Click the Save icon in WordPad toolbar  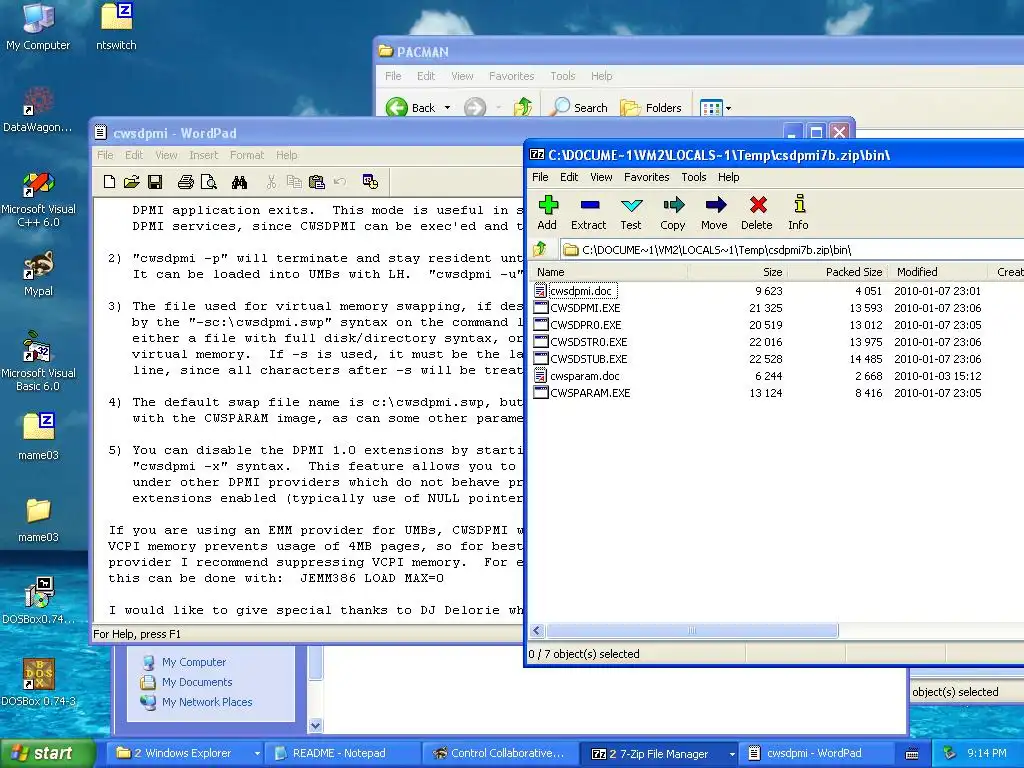point(155,182)
